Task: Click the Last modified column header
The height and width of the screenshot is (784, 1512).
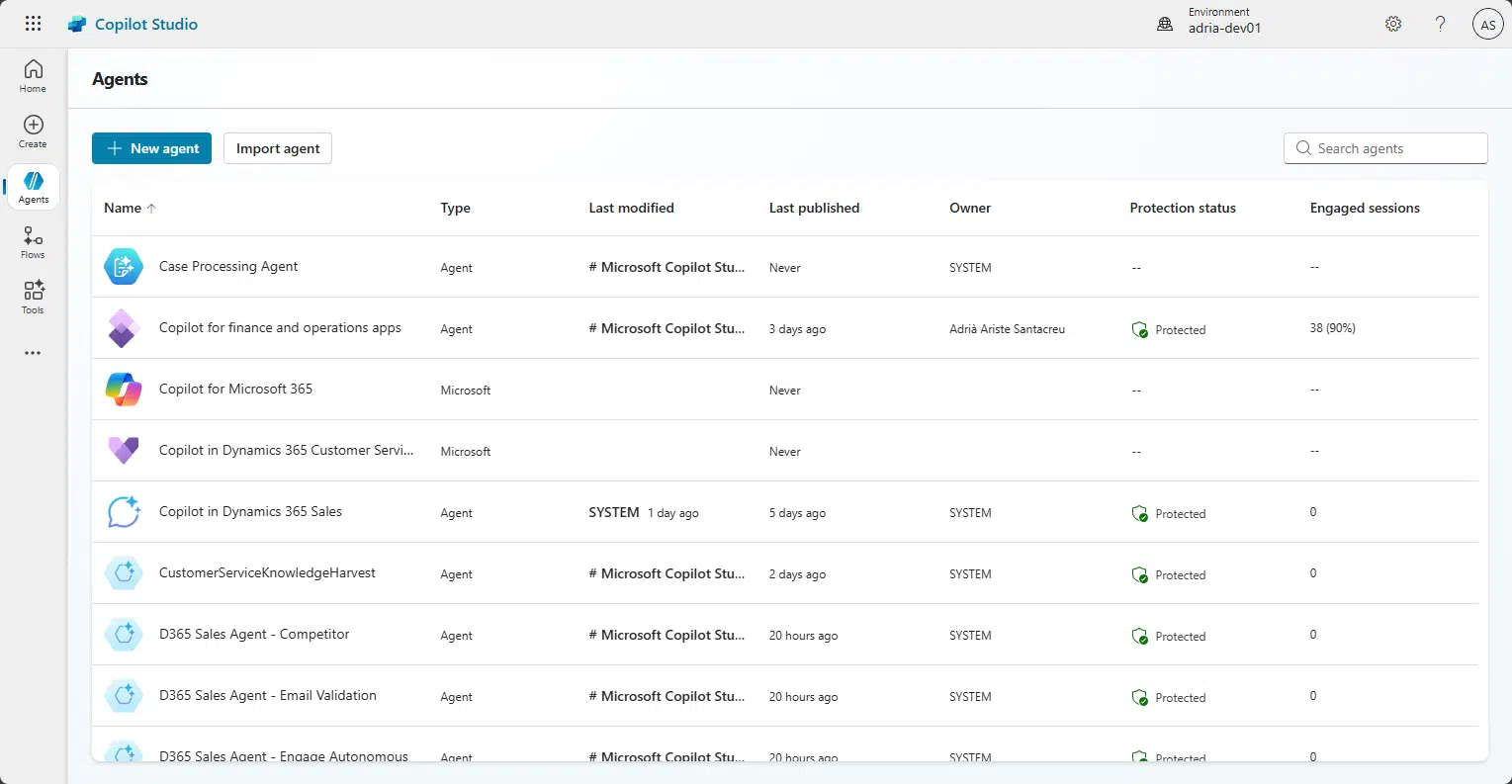Action: point(631,208)
